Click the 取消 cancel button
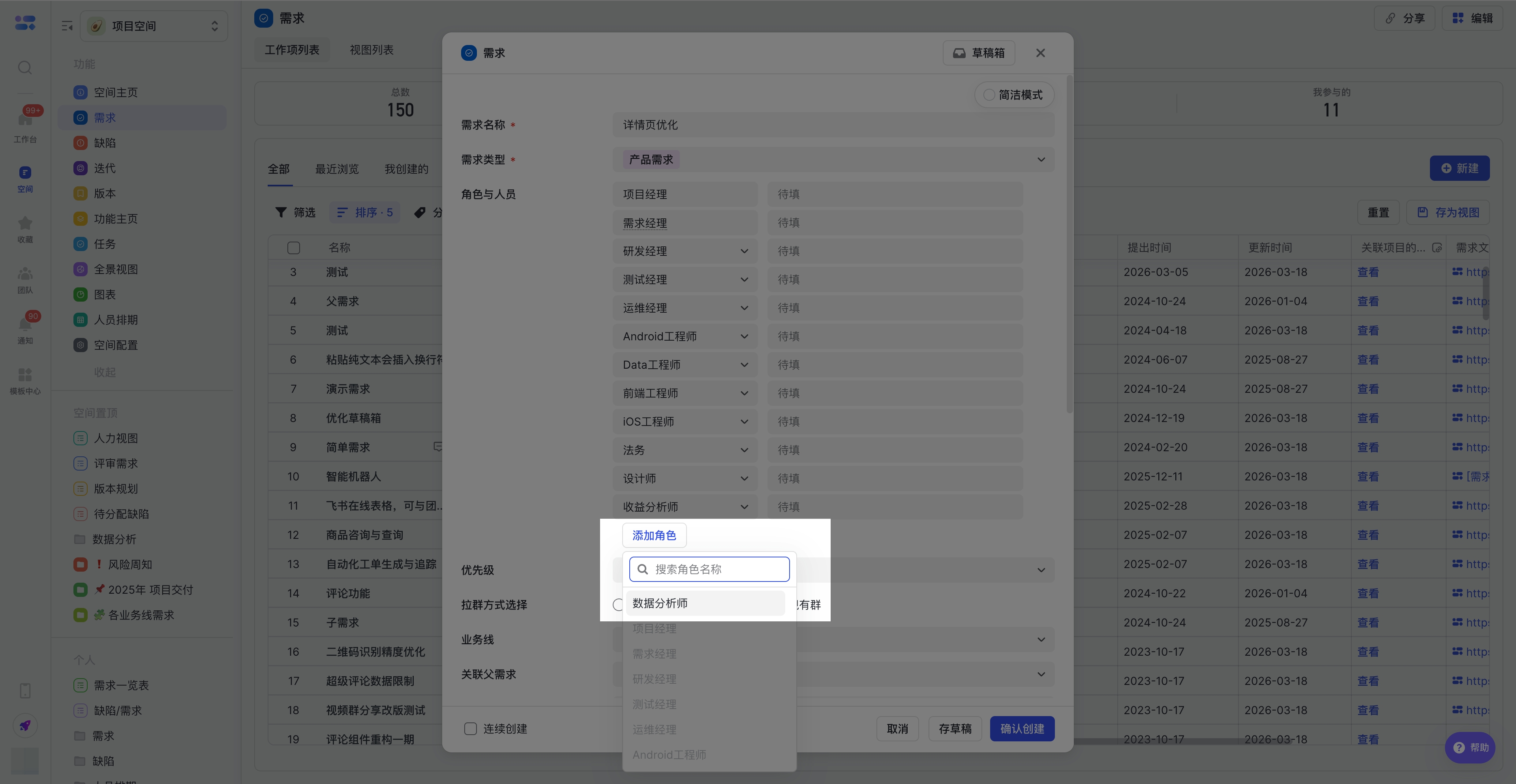Image resolution: width=1516 pixels, height=784 pixels. tap(897, 729)
